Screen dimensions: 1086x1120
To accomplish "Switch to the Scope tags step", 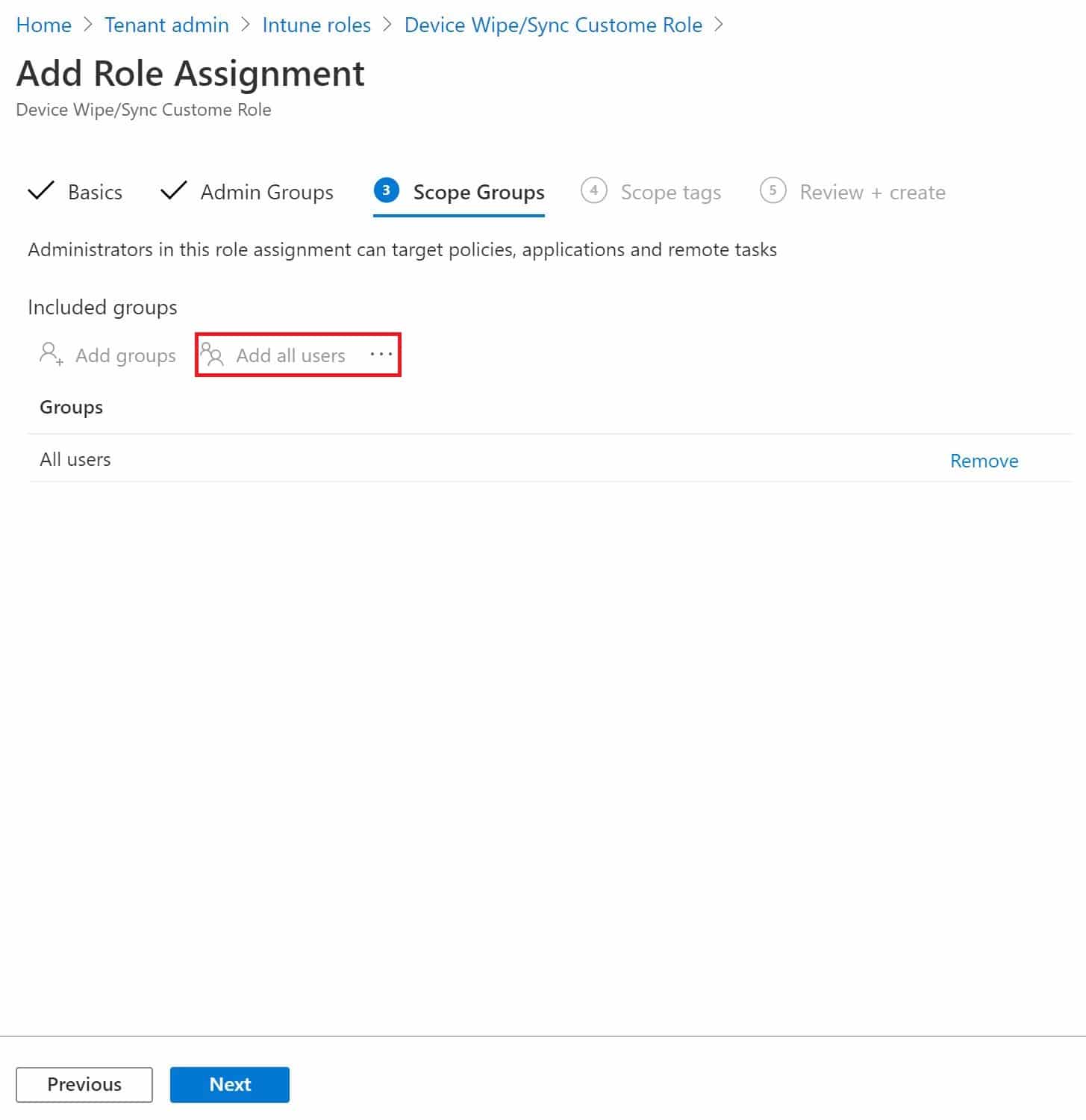I will pyautogui.click(x=670, y=192).
